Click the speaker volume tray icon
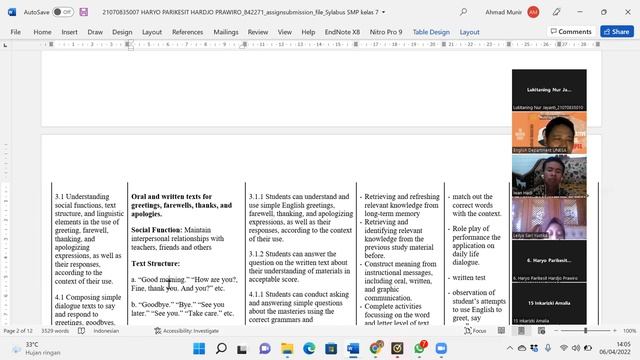This screenshot has width=640, height=360. pos(576,348)
